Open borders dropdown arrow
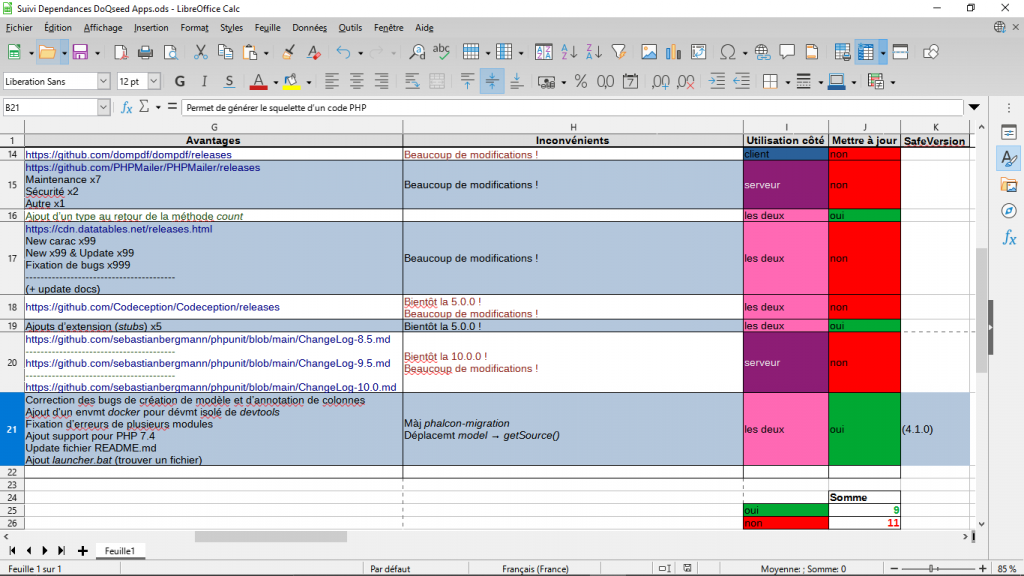 (x=787, y=82)
